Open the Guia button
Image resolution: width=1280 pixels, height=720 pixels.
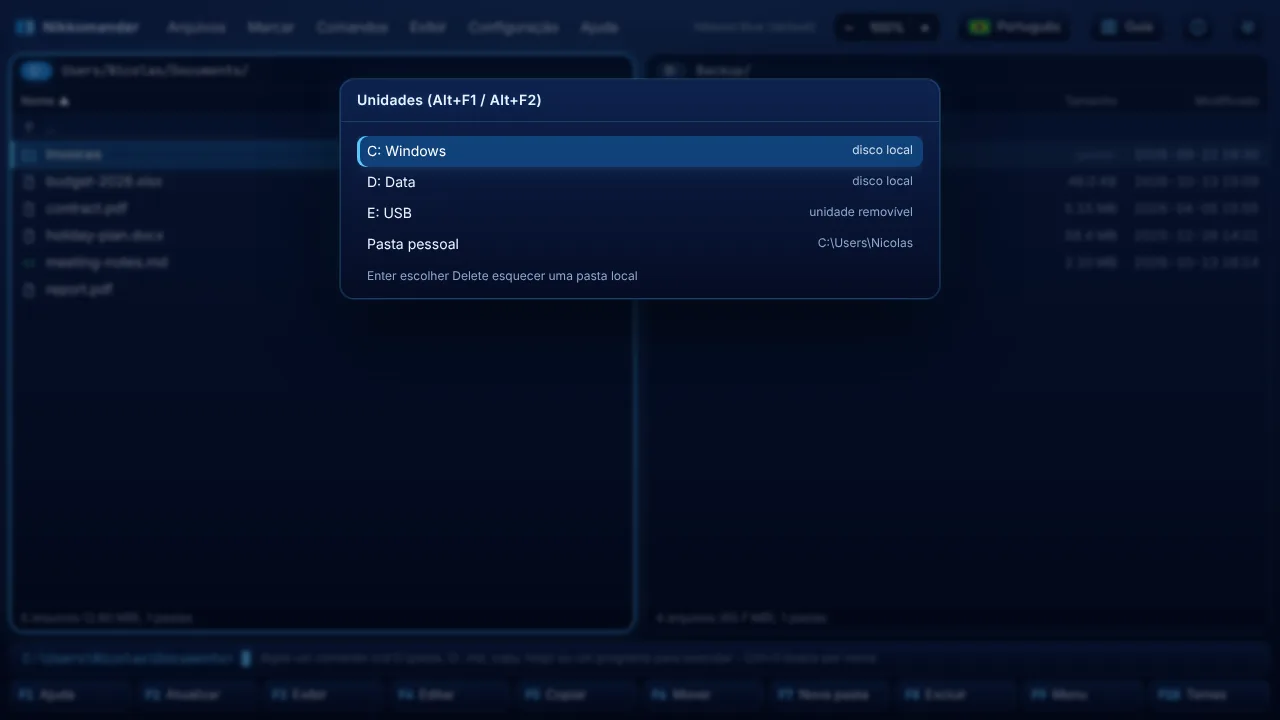[x=1127, y=27]
